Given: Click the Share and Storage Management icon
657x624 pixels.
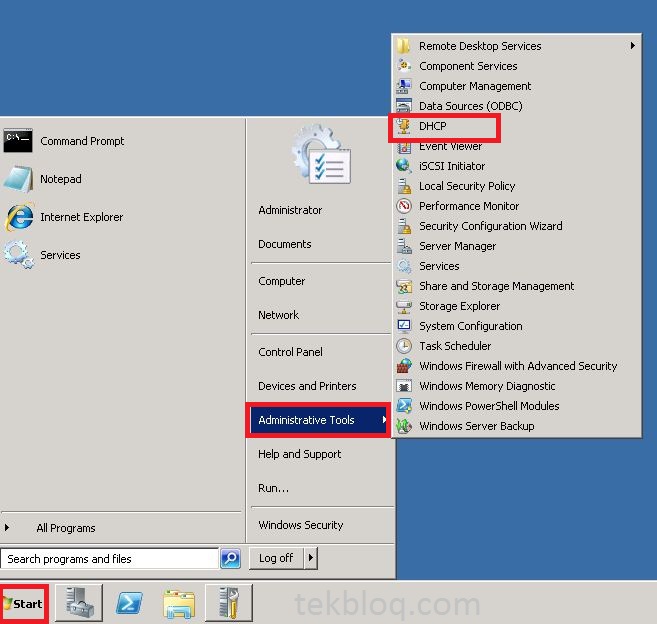Looking at the screenshot, I should 404,286.
